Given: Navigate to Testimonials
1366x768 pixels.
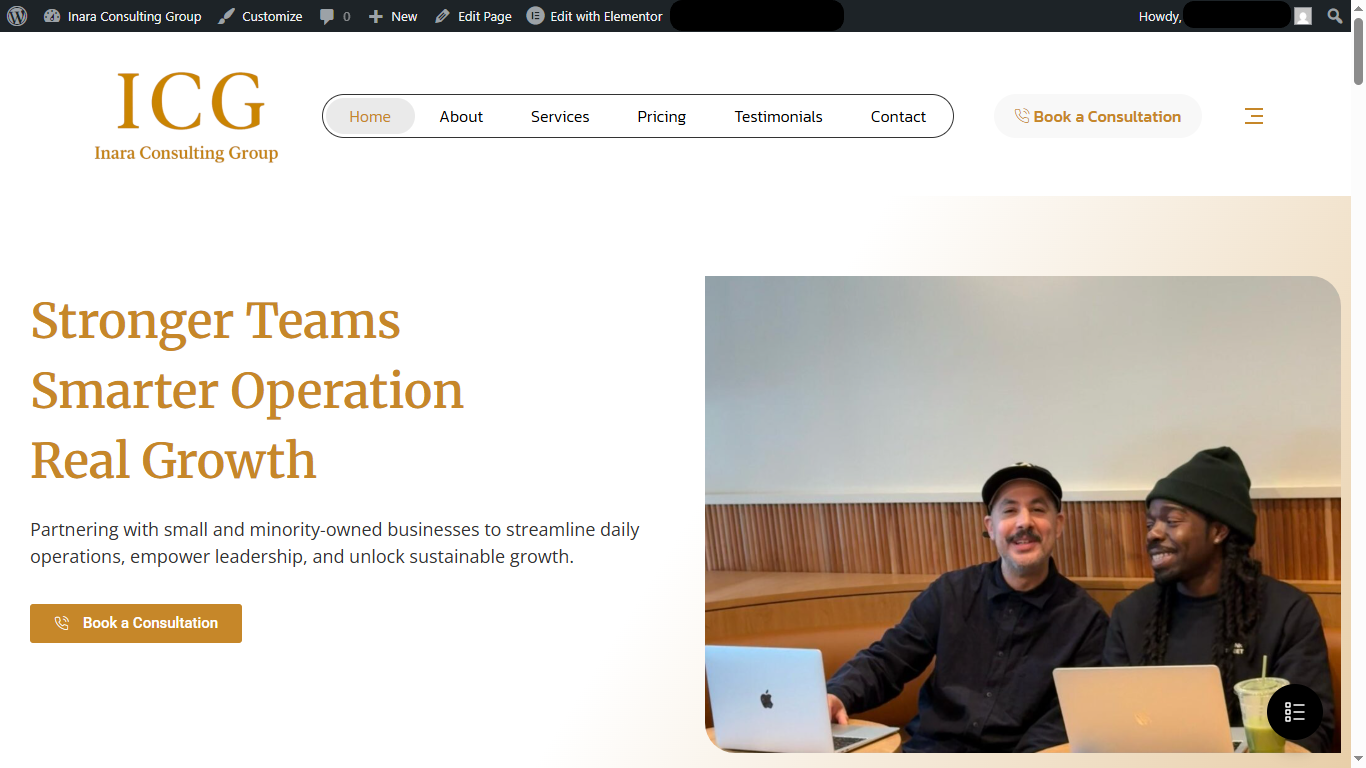Looking at the screenshot, I should click(x=778, y=116).
